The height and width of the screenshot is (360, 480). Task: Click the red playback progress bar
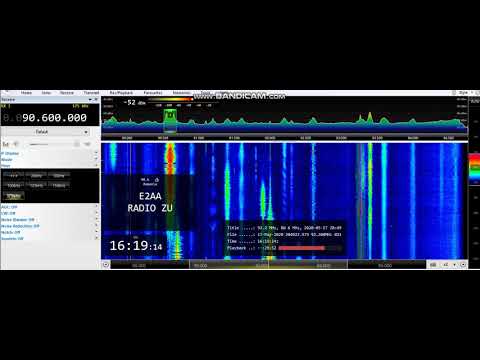[x=301, y=248]
